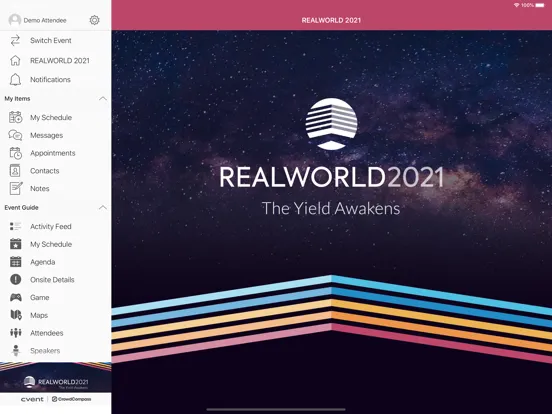Viewport: 552px width, 414px height.
Task: Collapse the Event Guide section
Action: tap(103, 207)
